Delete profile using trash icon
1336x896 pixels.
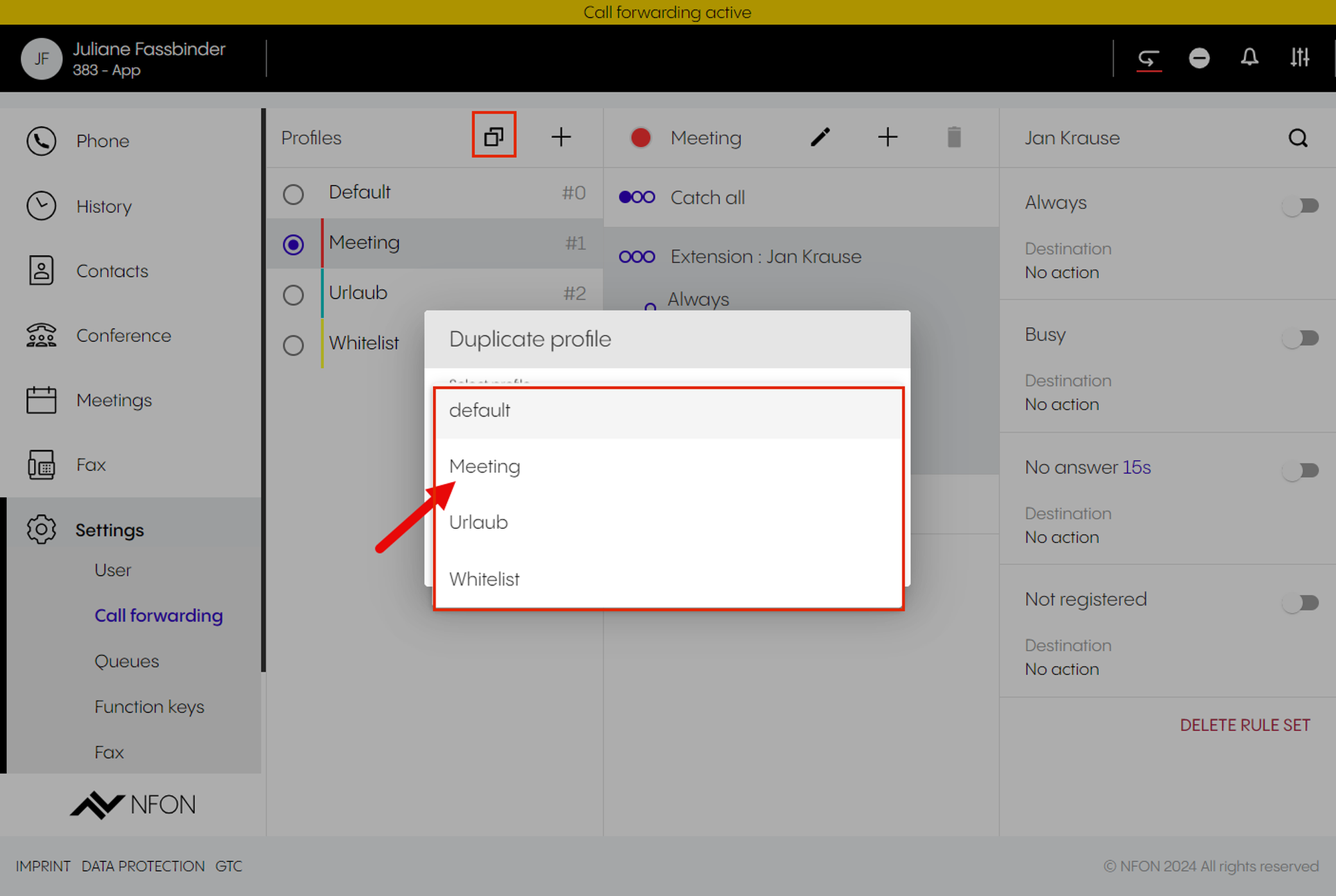click(954, 137)
